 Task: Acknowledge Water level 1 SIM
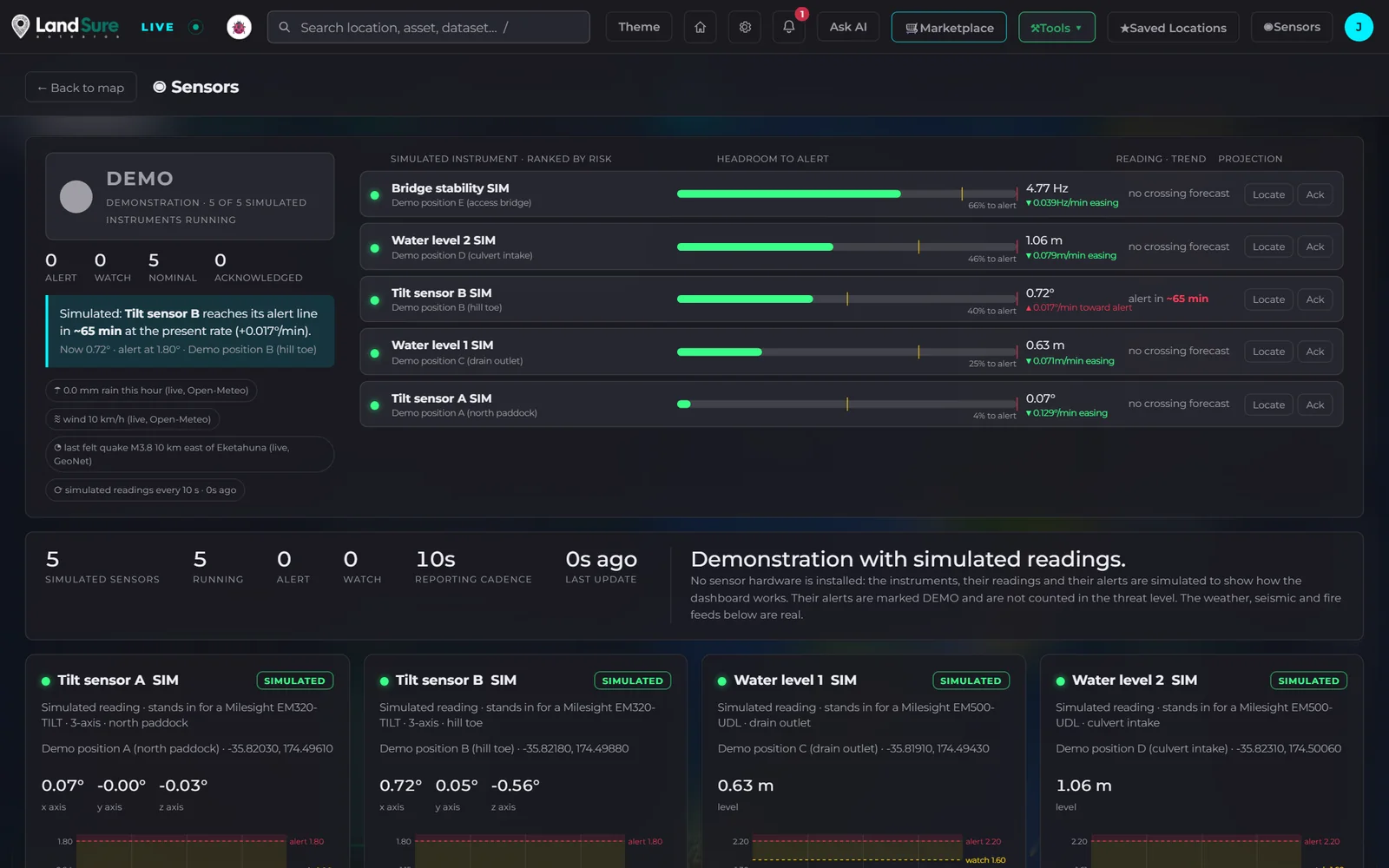1315,352
